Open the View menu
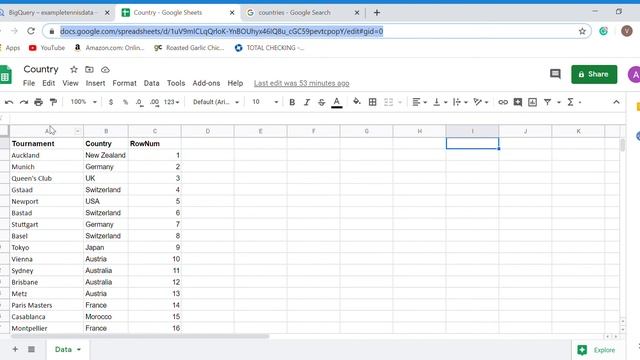This screenshot has height=360, width=640. 70,83
